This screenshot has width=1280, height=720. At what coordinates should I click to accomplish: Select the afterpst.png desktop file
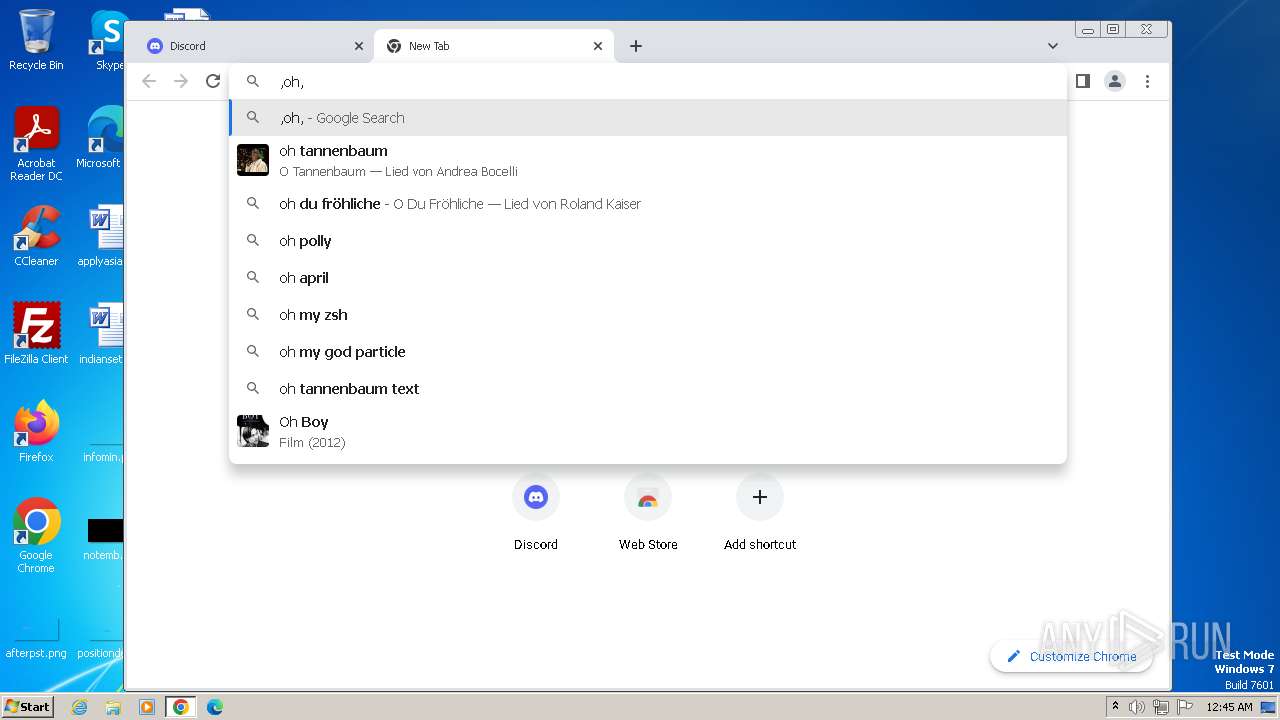click(36, 637)
